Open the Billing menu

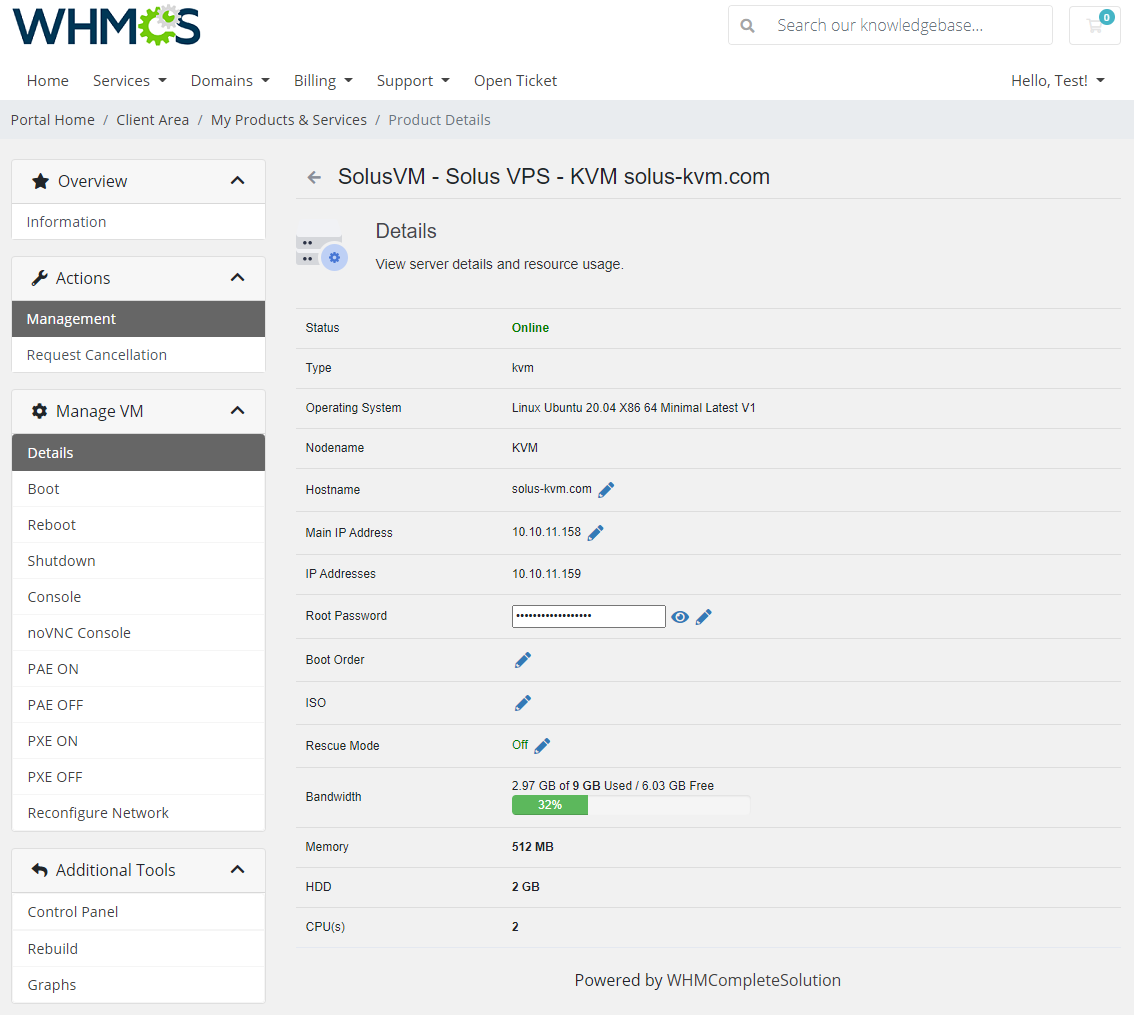[x=323, y=80]
